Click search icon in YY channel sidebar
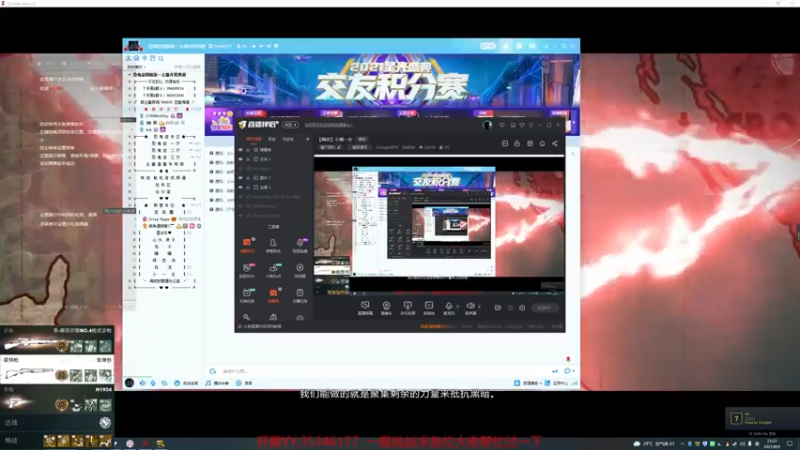The image size is (800, 450). click(x=161, y=58)
